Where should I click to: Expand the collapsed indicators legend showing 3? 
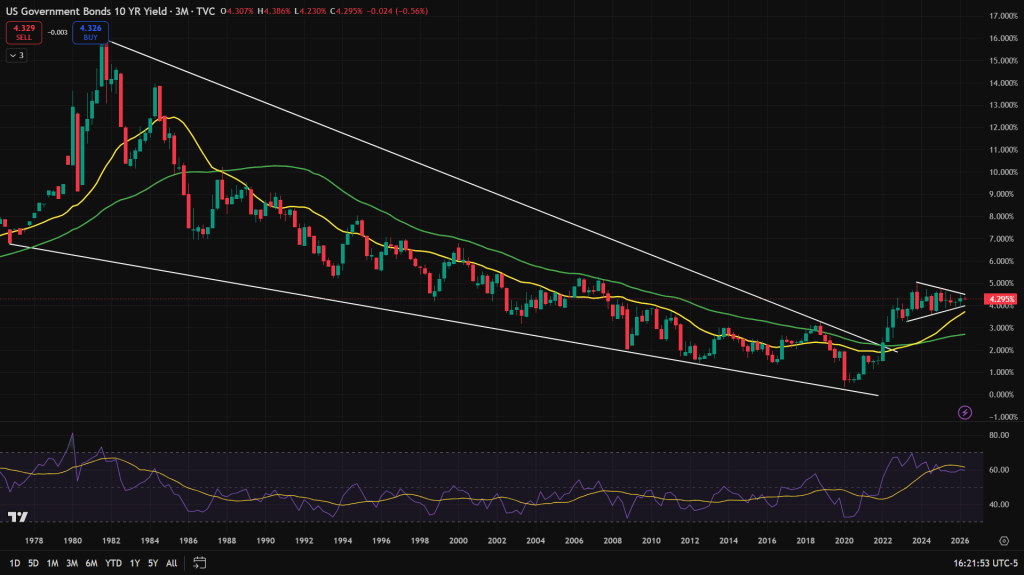pyautogui.click(x=17, y=55)
